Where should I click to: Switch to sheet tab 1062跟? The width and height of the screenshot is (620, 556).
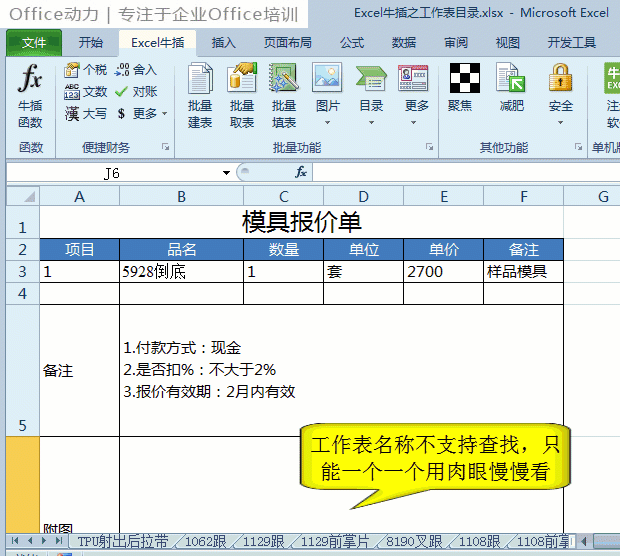(x=205, y=541)
